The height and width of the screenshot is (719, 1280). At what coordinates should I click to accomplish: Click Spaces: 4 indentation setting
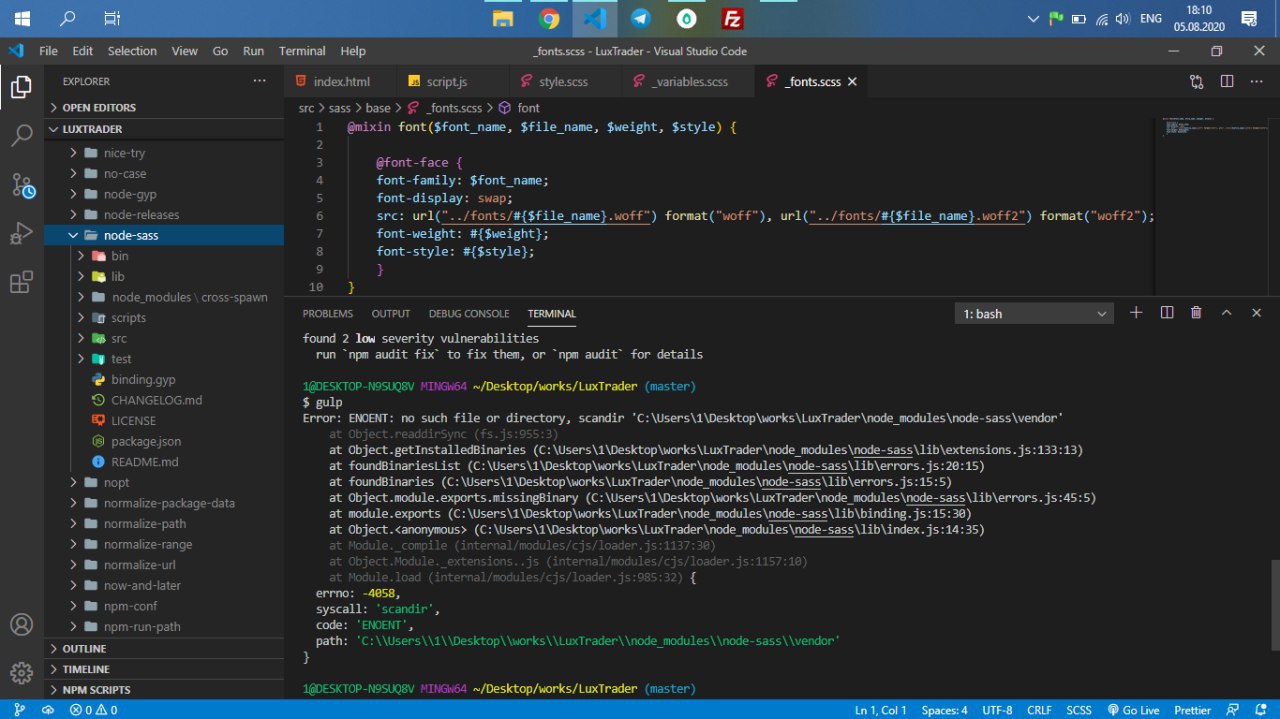click(944, 710)
